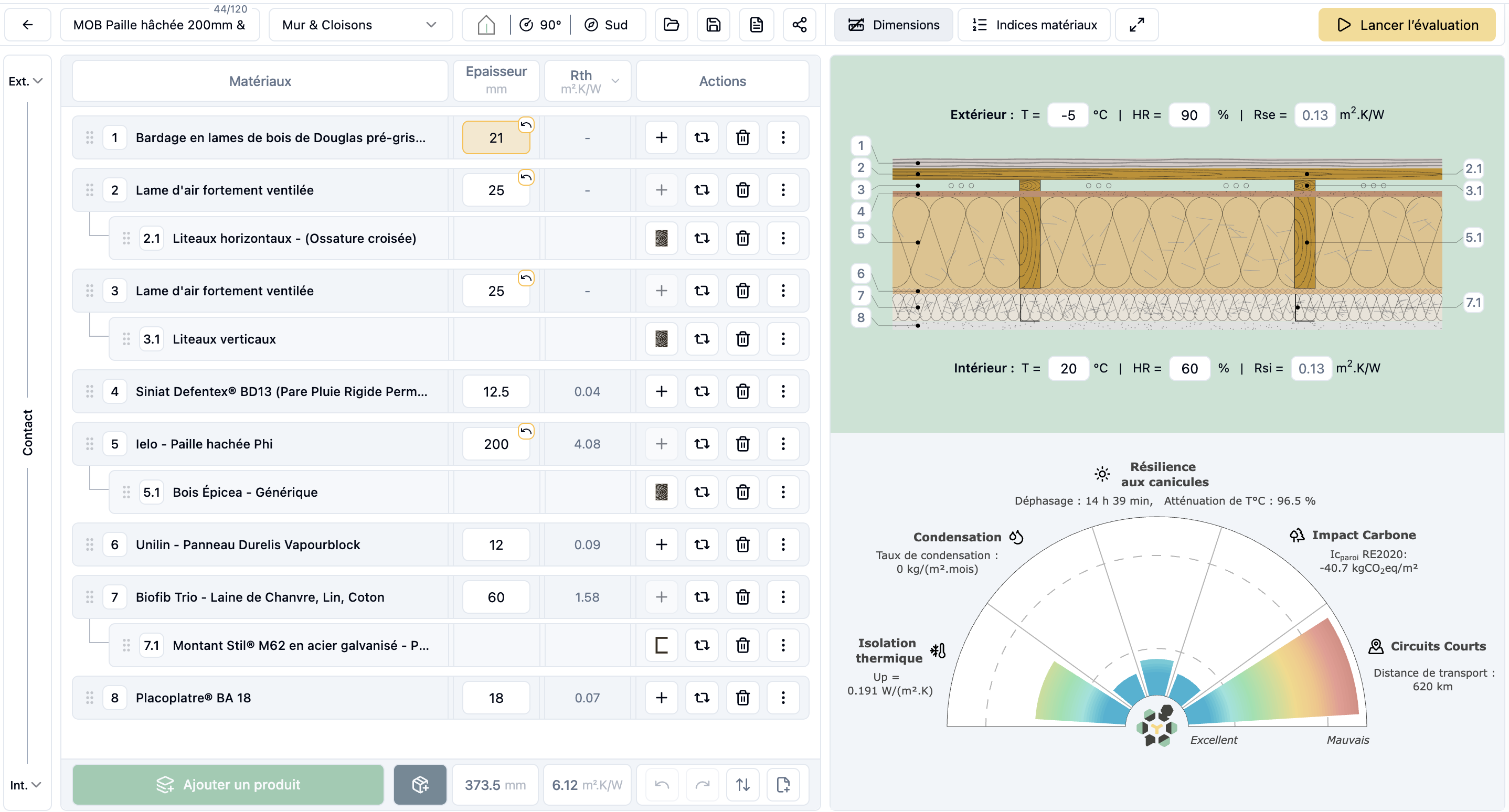Click Ajouter un produit button

228,785
